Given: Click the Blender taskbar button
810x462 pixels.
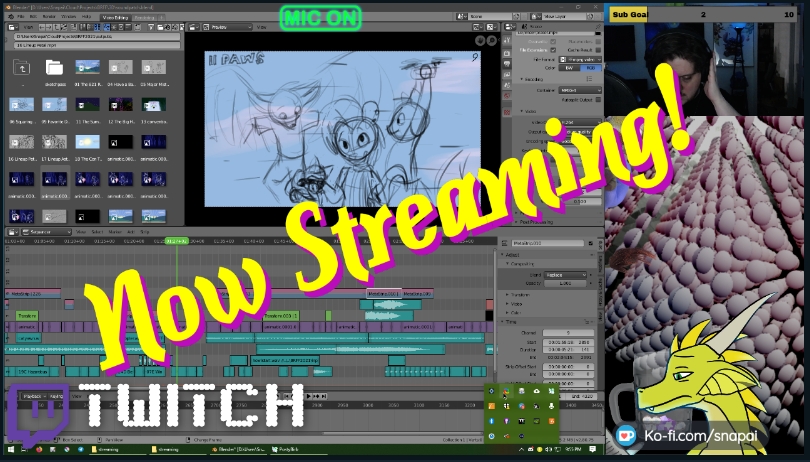Looking at the screenshot, I should (x=238, y=450).
